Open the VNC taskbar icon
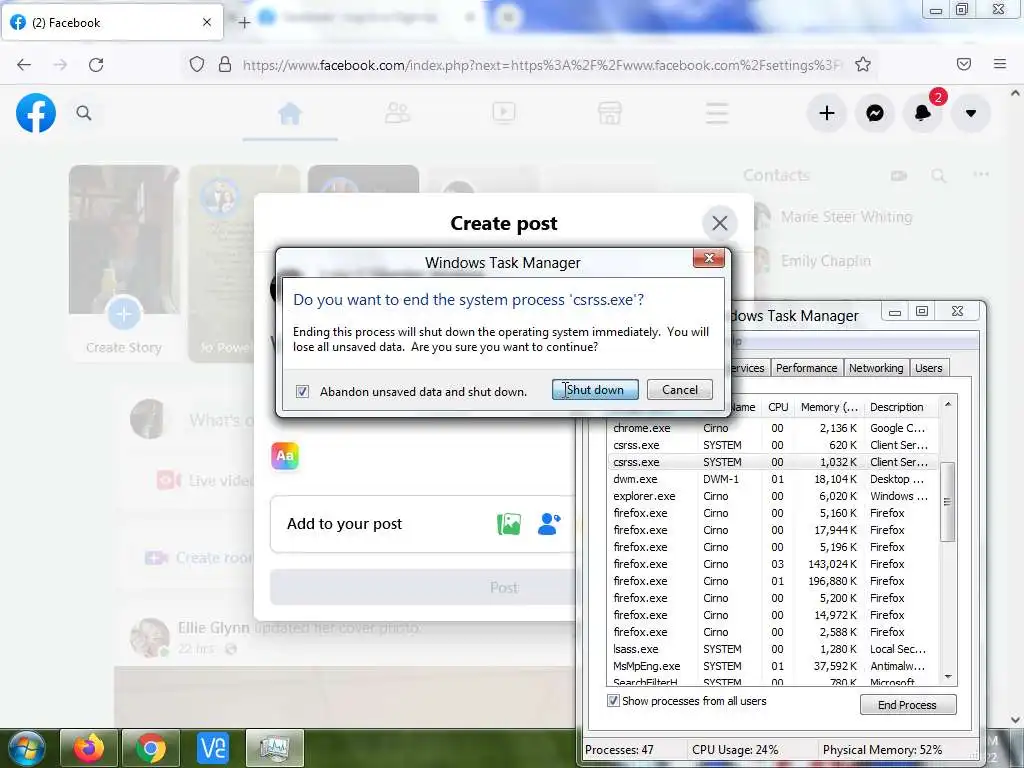This screenshot has width=1024, height=768. coord(213,748)
